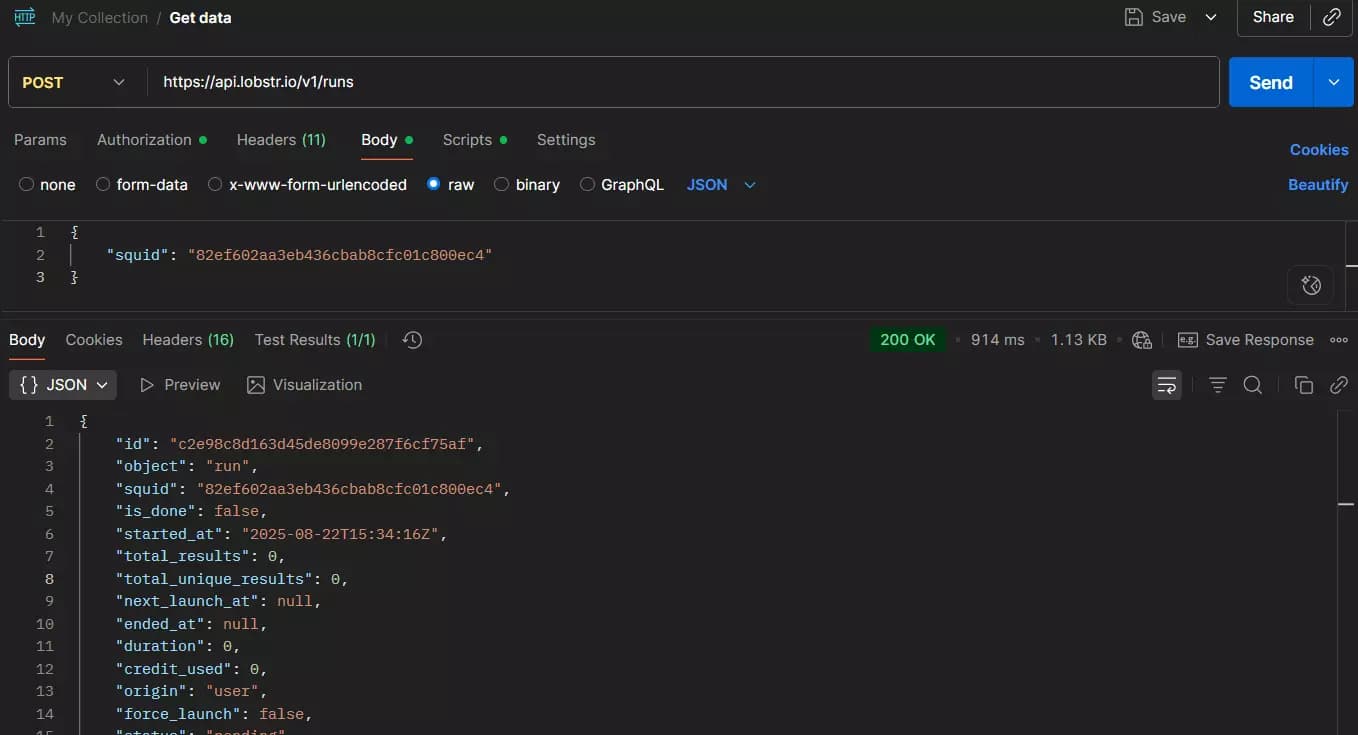This screenshot has width=1358, height=735.
Task: Open the Visualization view for the response
Action: pos(304,385)
